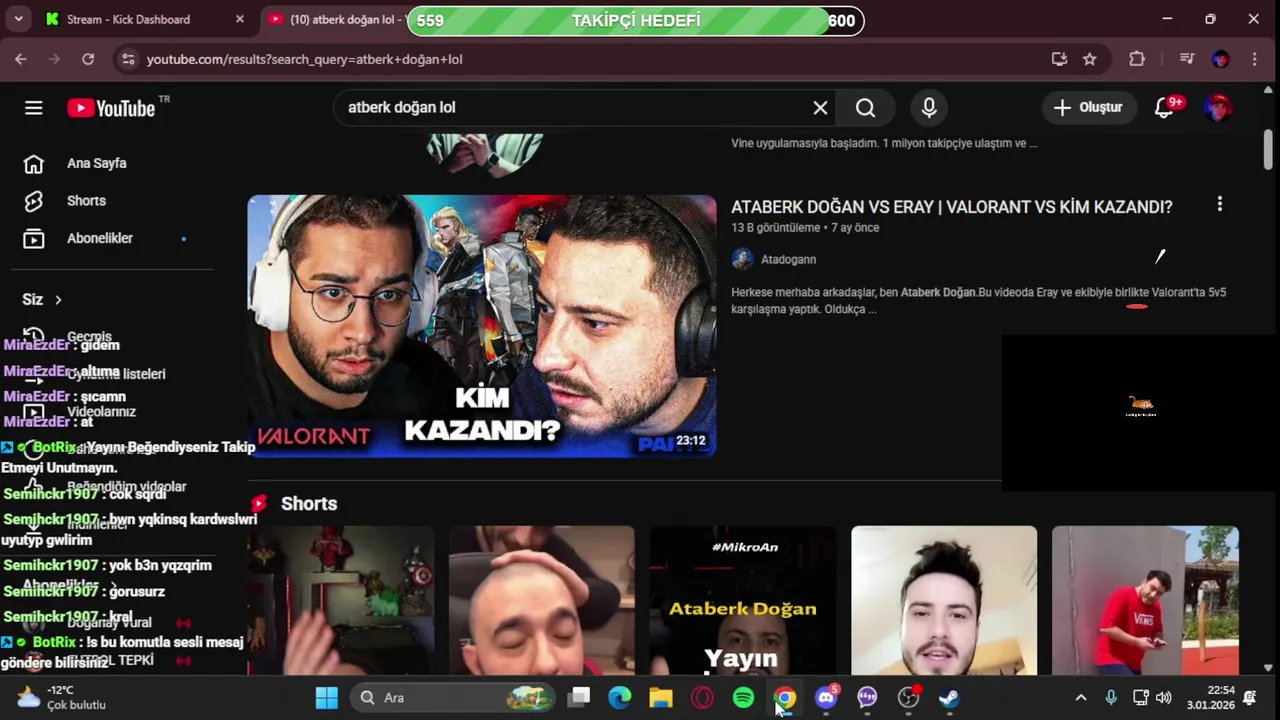Open Chrome three-dot menu
Image resolution: width=1280 pixels, height=720 pixels.
coord(1254,59)
